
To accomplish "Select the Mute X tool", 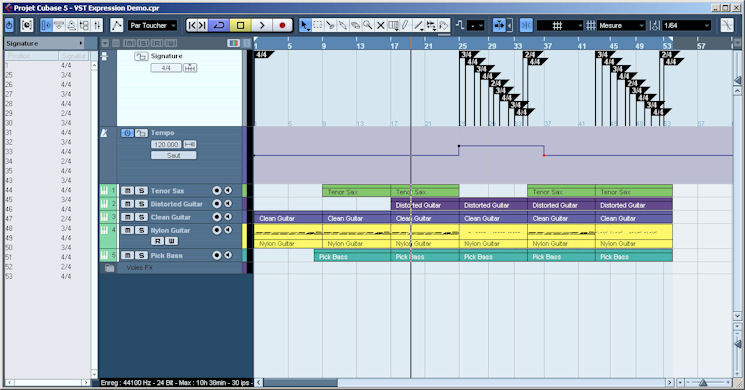I will pos(380,25).
